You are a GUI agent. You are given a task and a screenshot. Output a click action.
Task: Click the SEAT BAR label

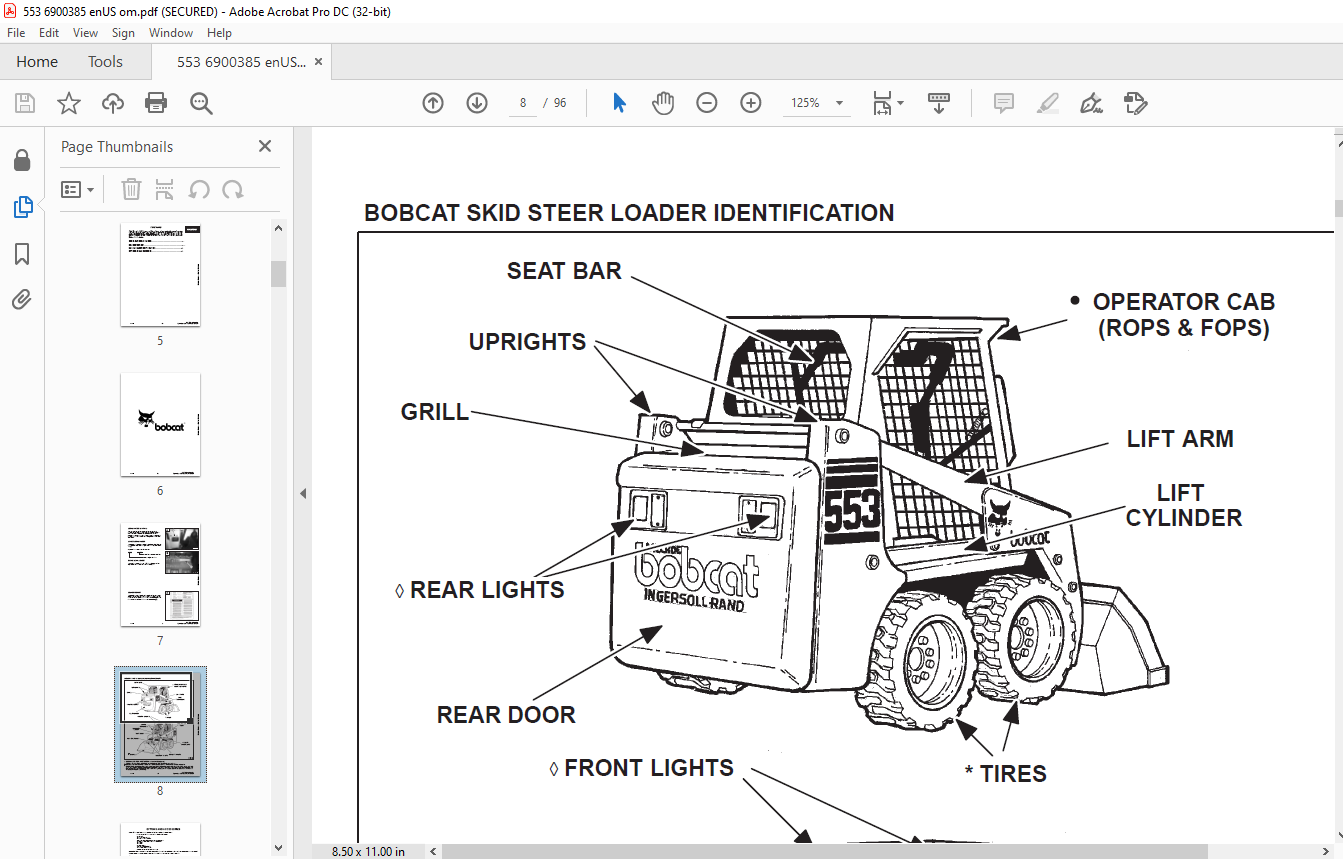tap(564, 271)
